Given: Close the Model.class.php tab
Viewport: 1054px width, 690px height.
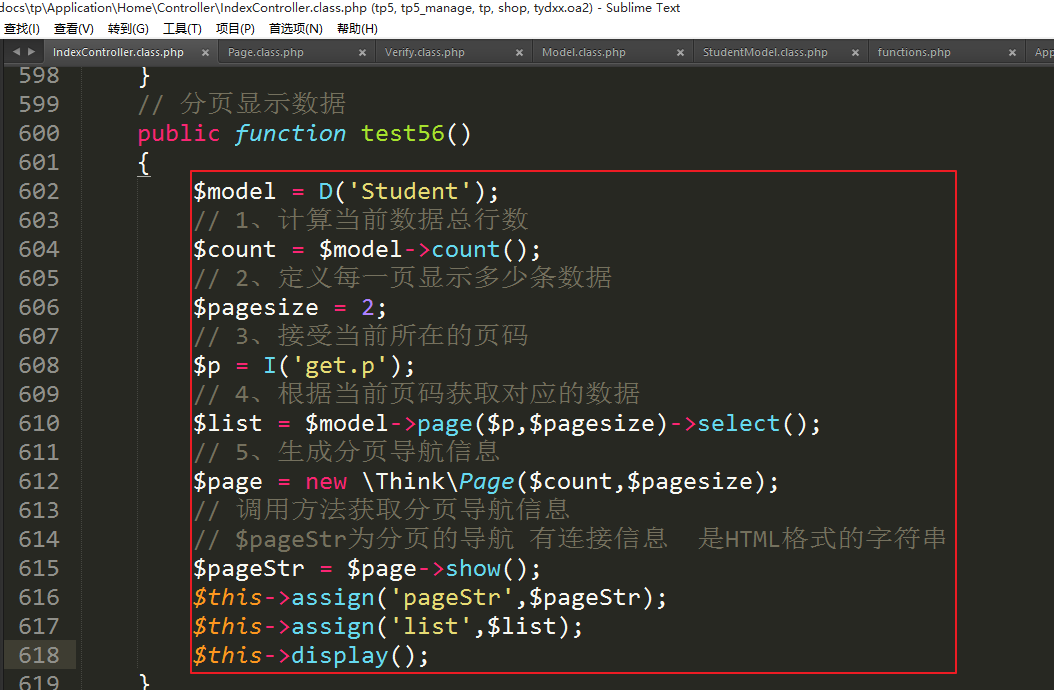Looking at the screenshot, I should 680,52.
